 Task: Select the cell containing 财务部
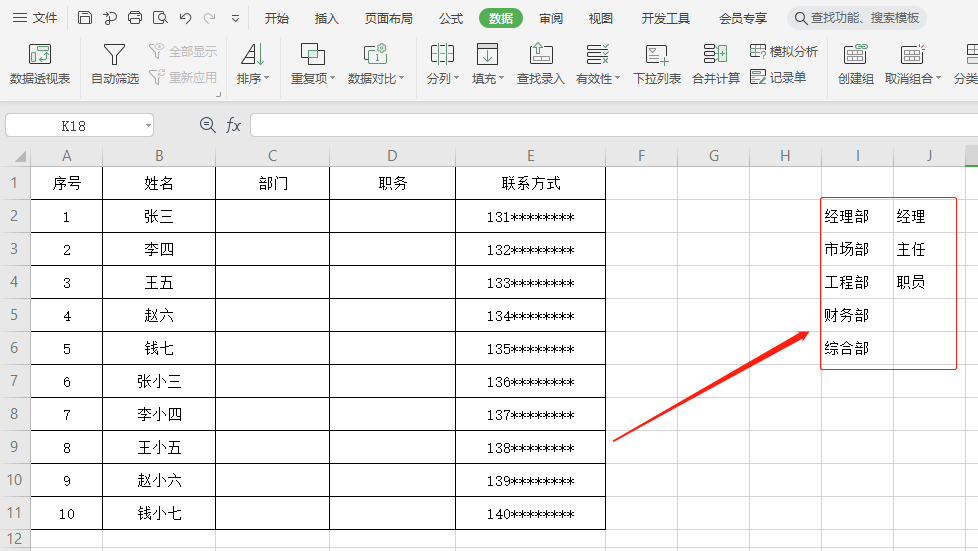[x=858, y=315]
